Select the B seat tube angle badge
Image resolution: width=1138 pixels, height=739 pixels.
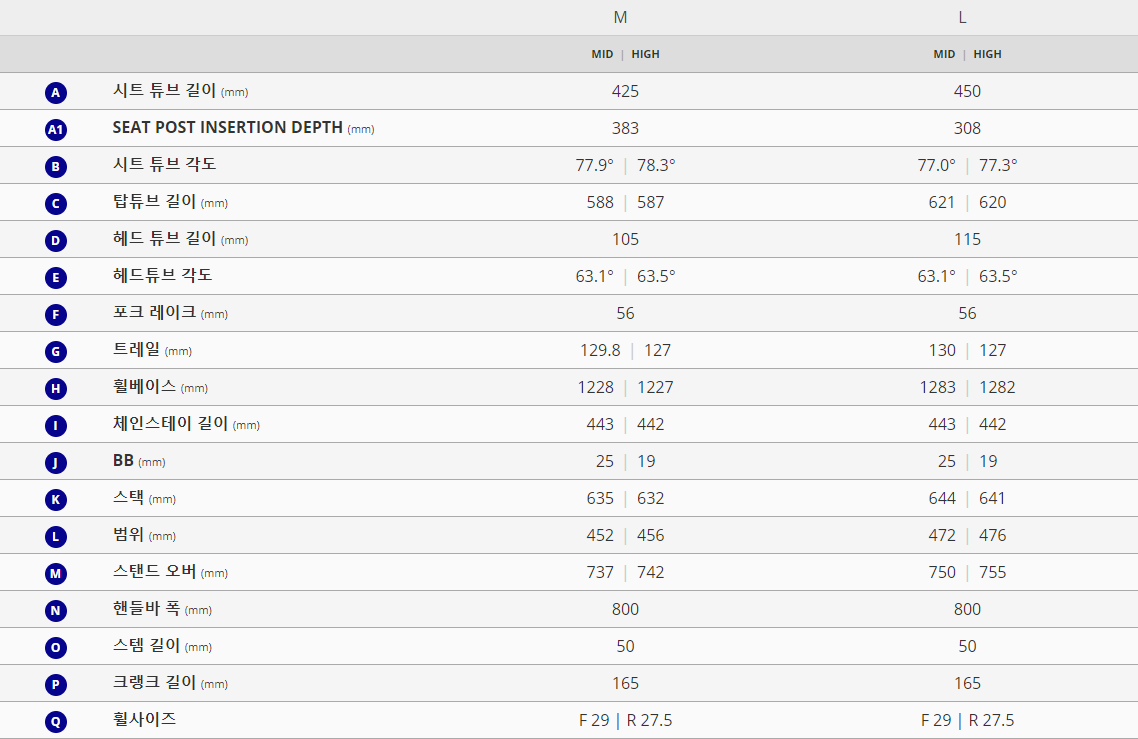coord(56,167)
